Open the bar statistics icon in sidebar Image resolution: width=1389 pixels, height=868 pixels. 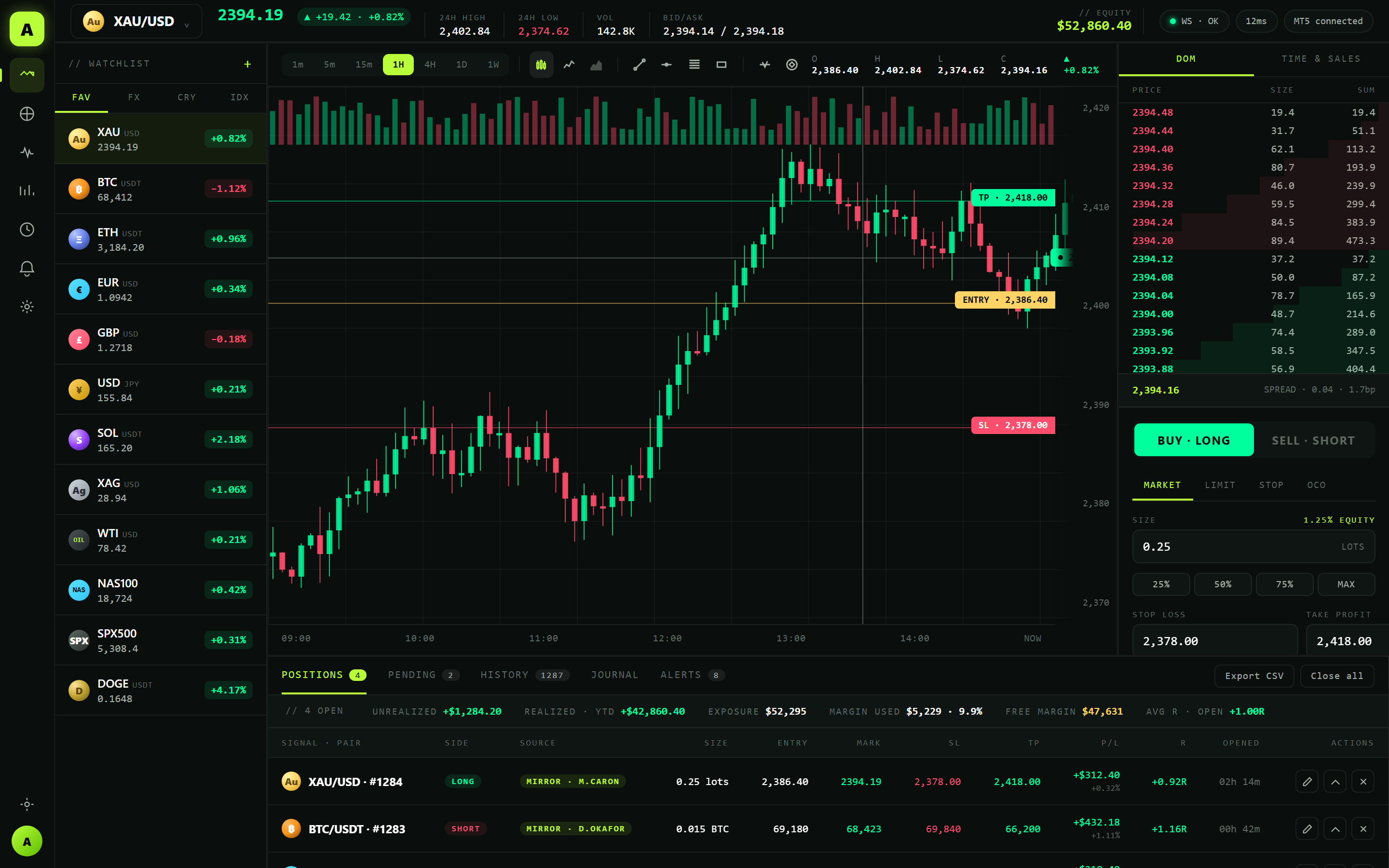tap(27, 190)
